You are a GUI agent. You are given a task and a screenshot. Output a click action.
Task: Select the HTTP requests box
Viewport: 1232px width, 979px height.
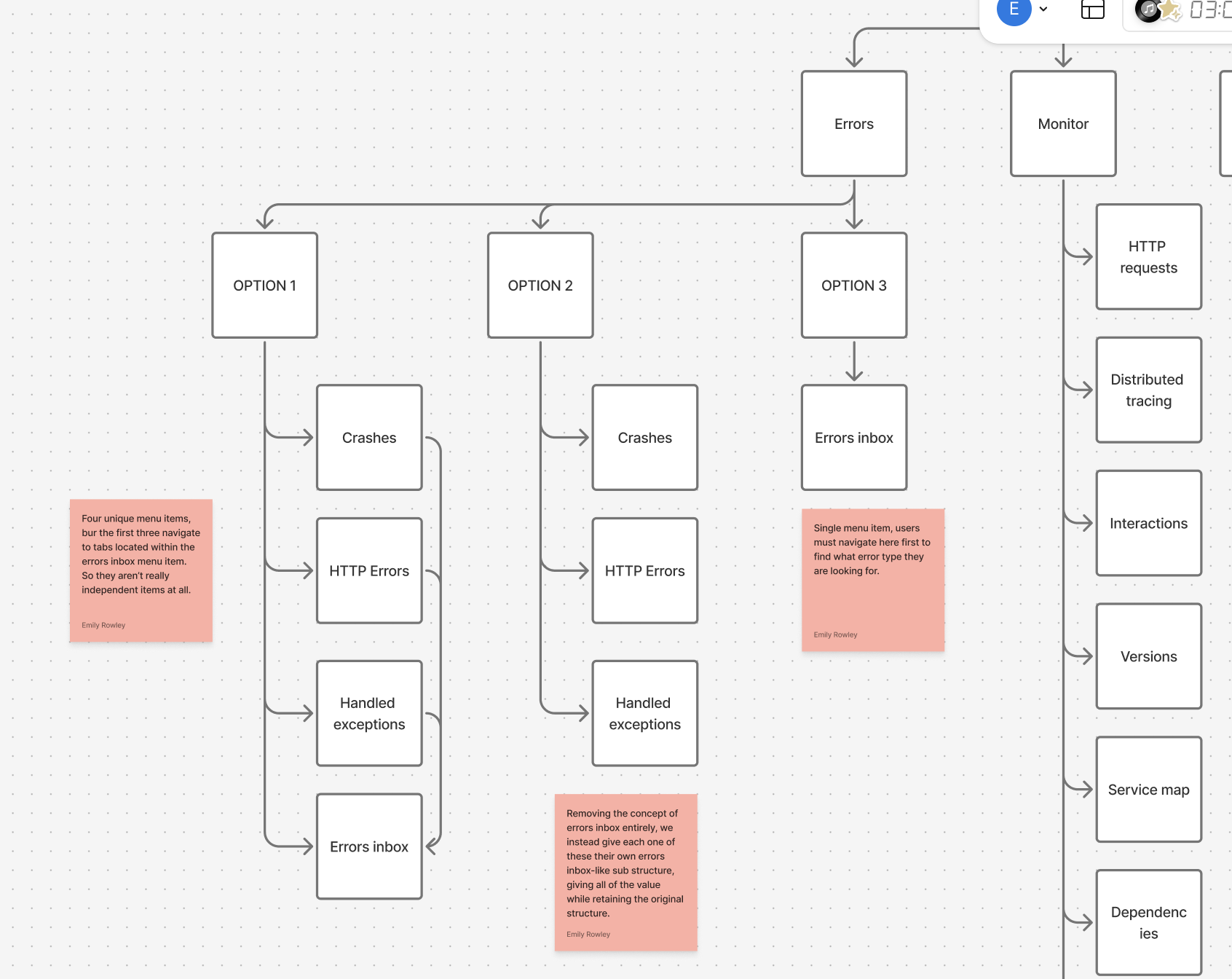tap(1149, 257)
